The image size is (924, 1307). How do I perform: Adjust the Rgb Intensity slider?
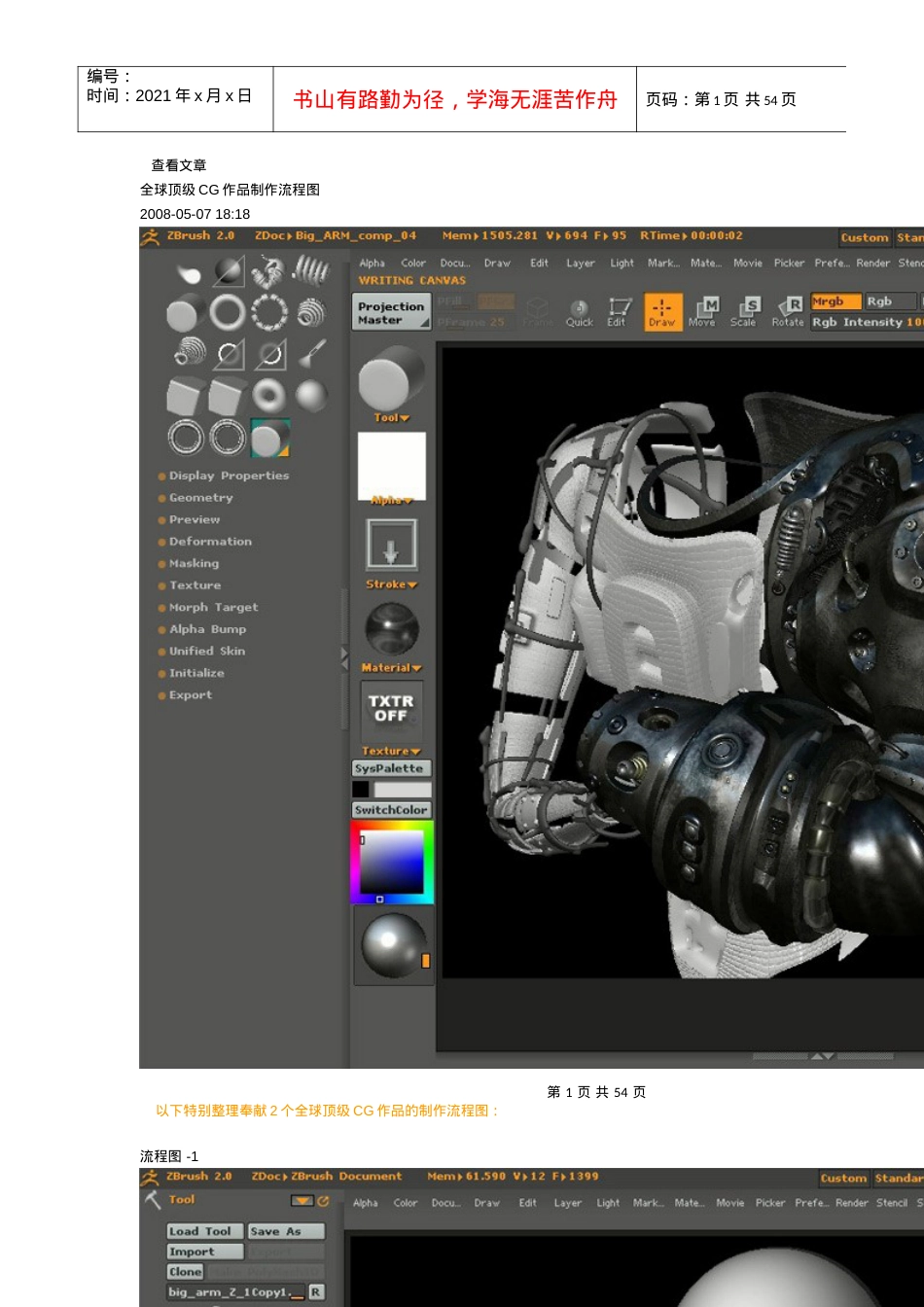(868, 322)
